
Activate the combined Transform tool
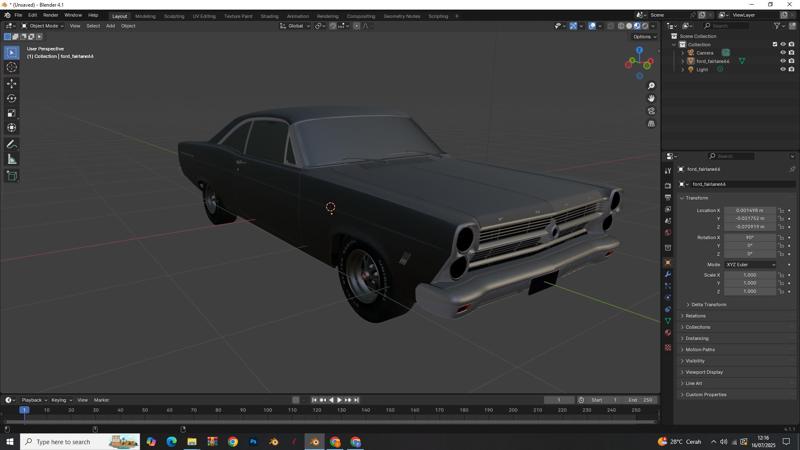pyautogui.click(x=11, y=128)
